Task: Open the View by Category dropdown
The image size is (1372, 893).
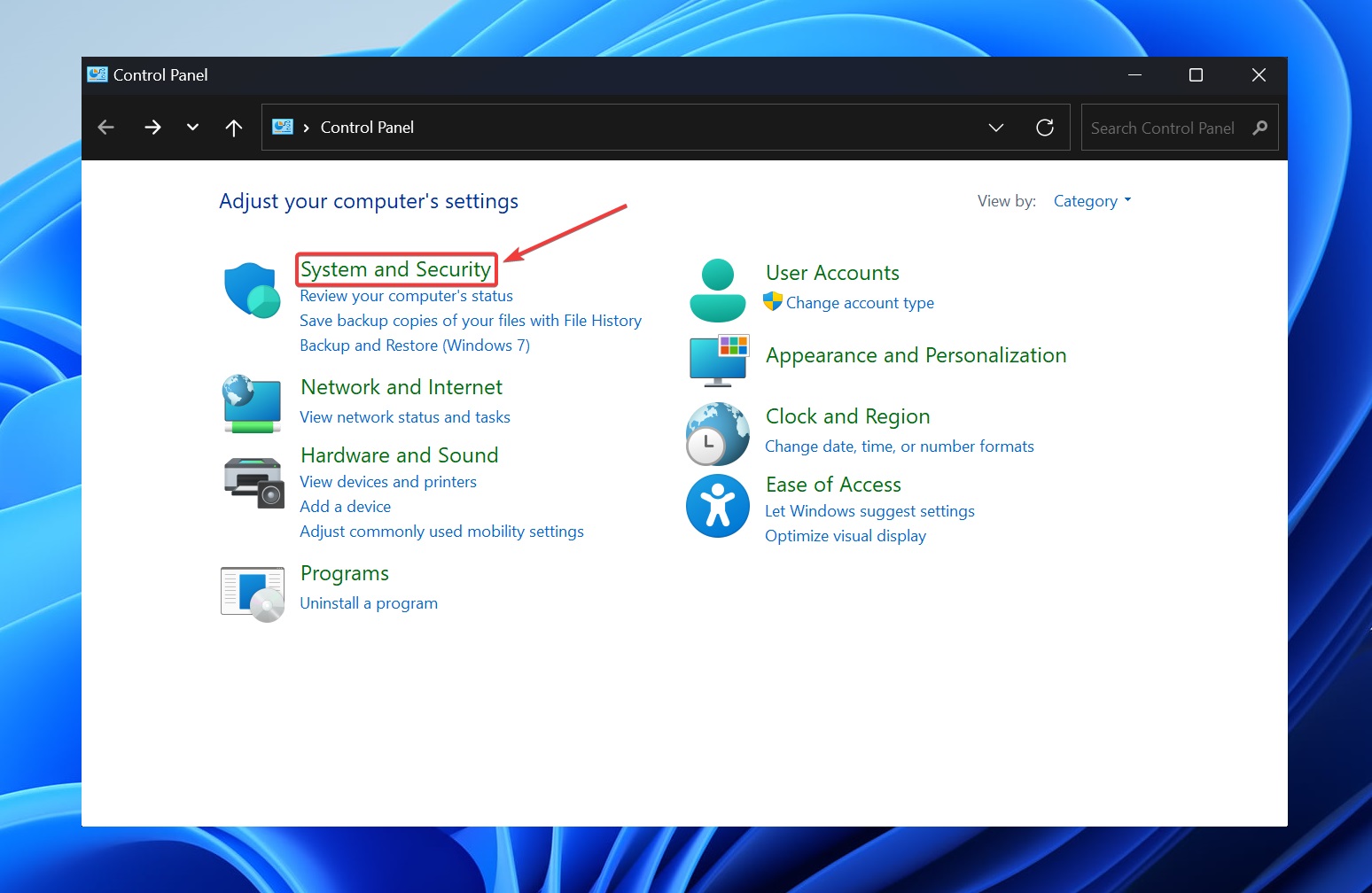Action: coord(1092,201)
